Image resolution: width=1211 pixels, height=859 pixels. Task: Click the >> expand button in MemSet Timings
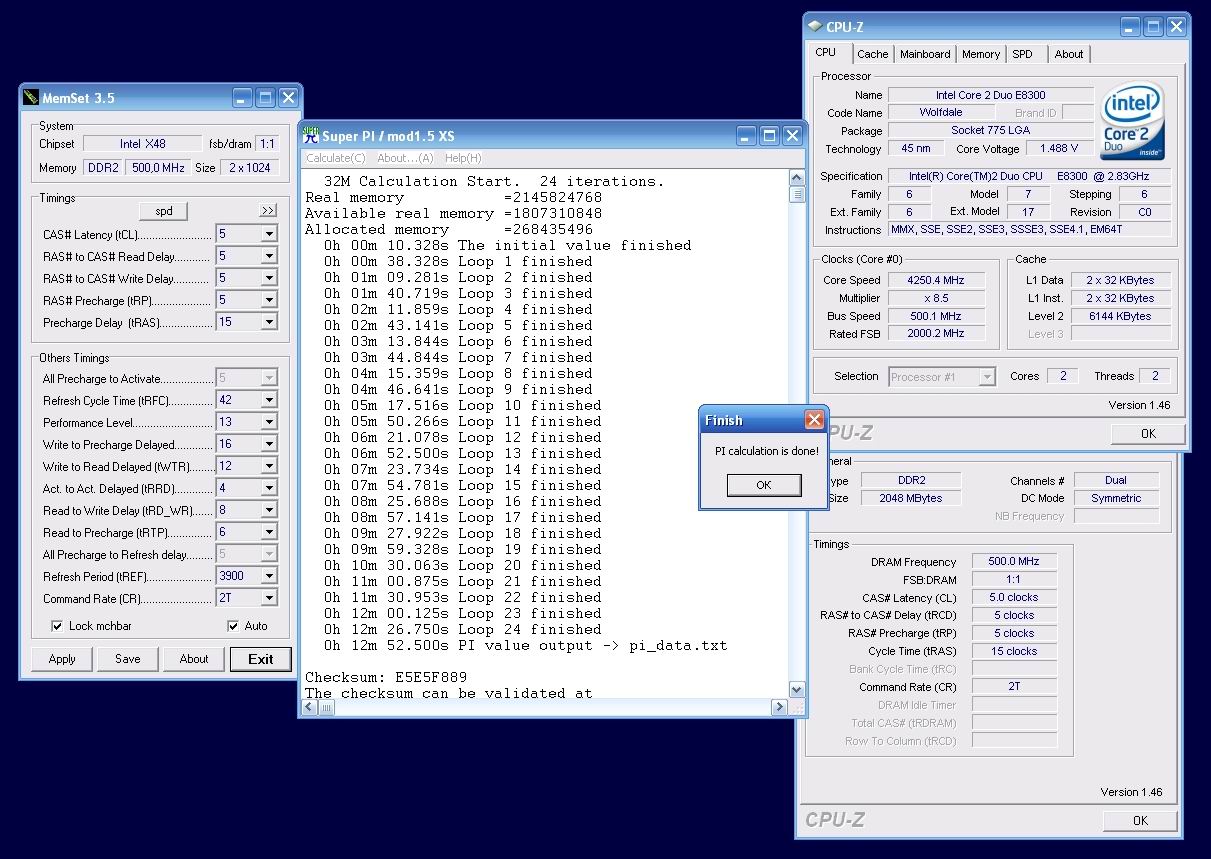[267, 211]
